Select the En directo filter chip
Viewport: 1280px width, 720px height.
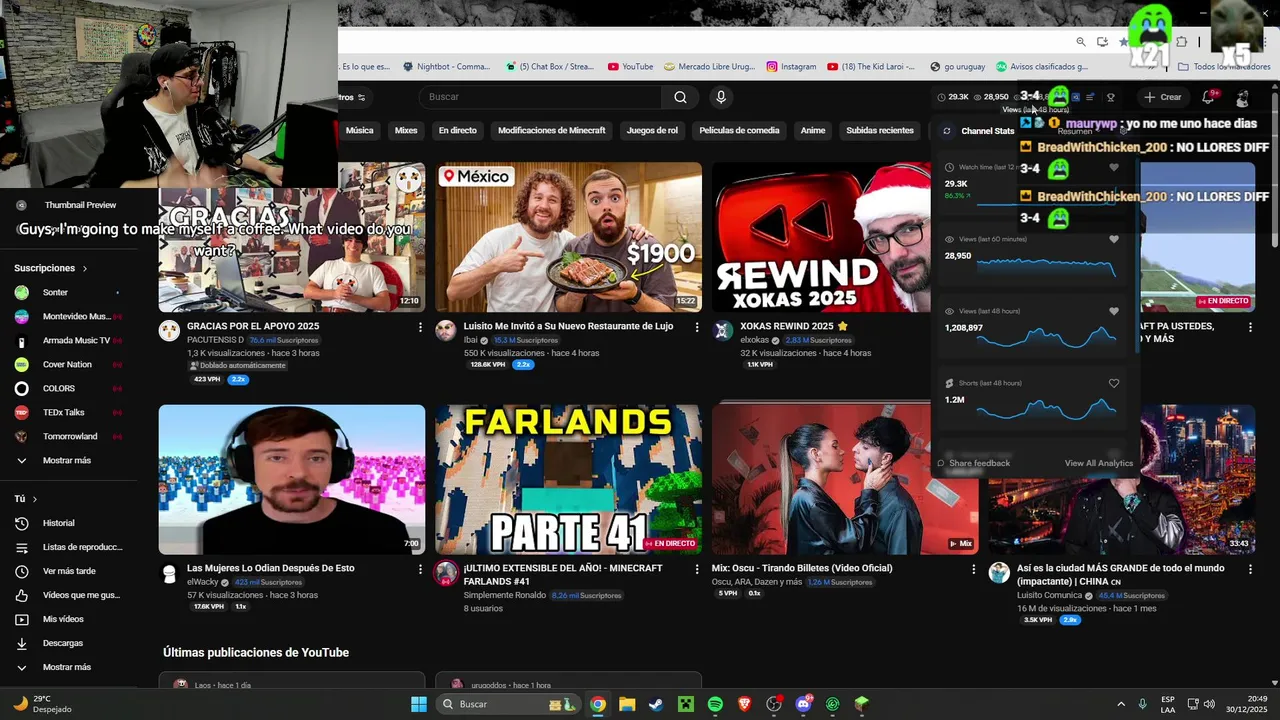[x=457, y=130]
